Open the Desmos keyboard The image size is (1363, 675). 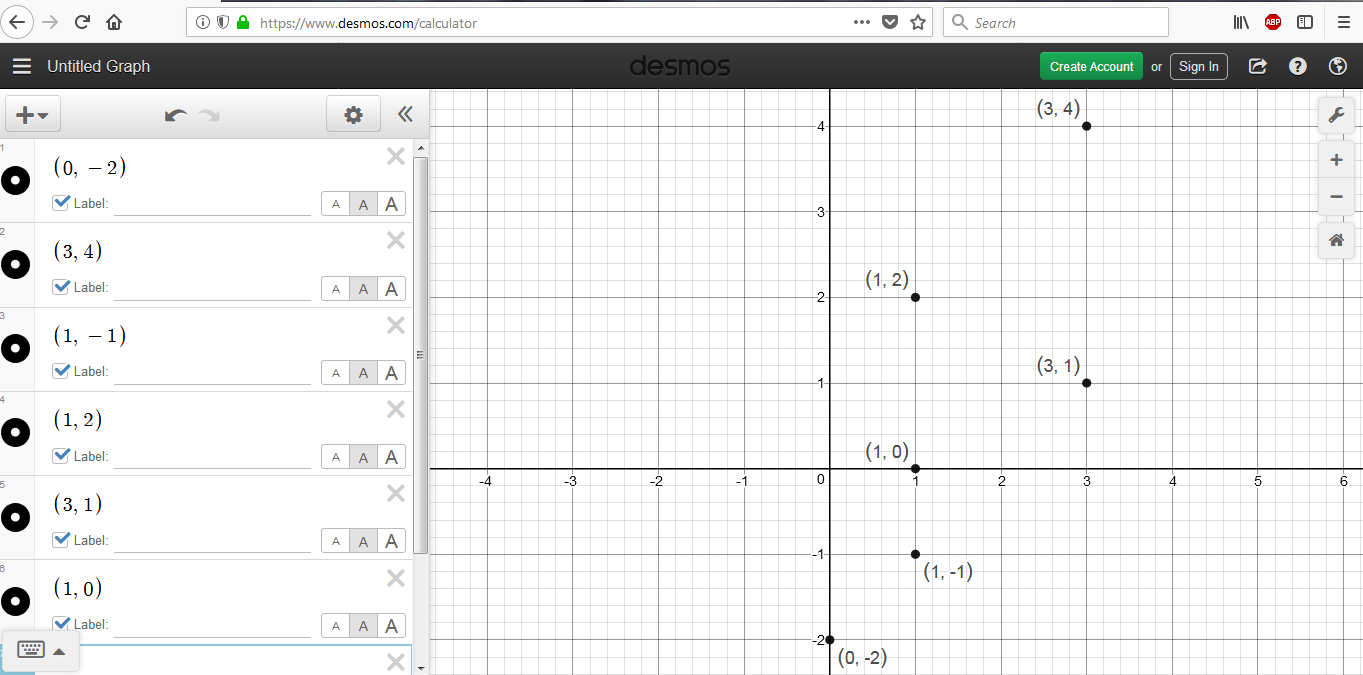[30, 650]
